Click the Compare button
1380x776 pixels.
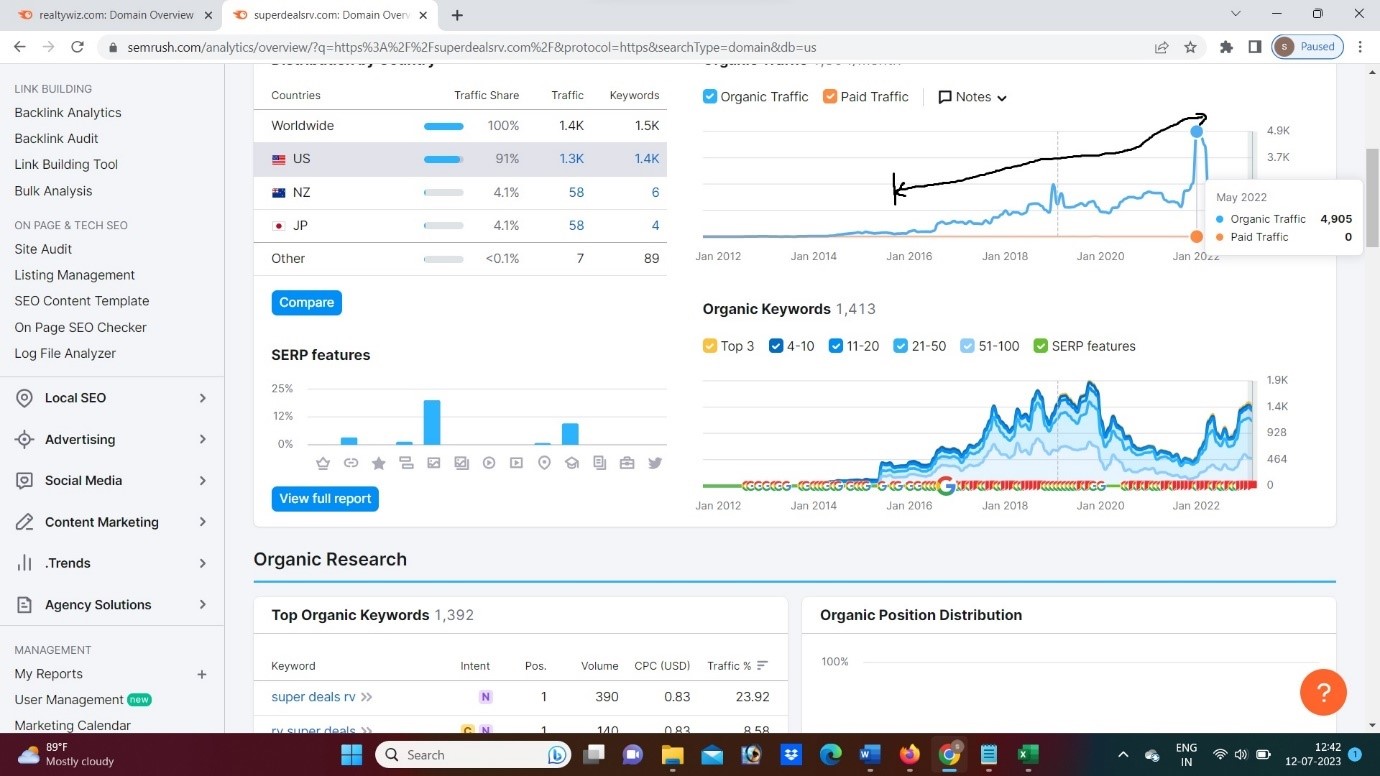[x=306, y=303]
